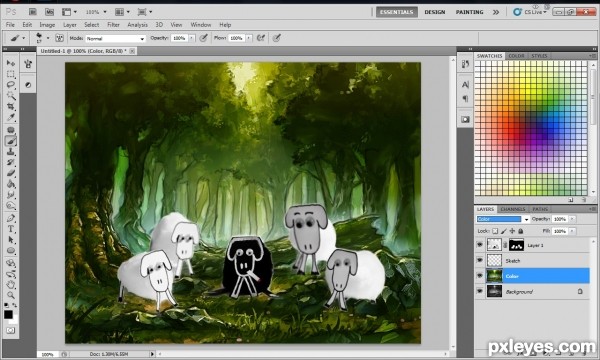Select the Pen tool
600x360 pixels.
(11, 218)
